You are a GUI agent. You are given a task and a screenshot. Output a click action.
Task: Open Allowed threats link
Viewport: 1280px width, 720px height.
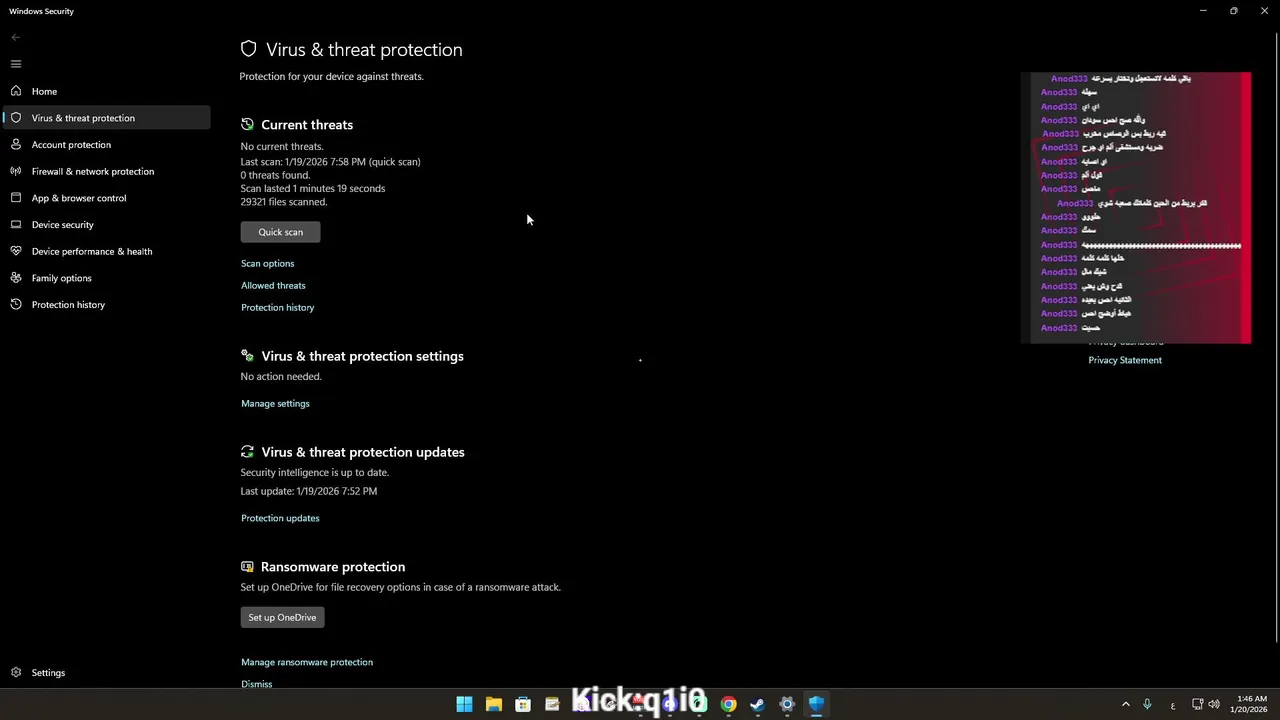pyautogui.click(x=273, y=286)
